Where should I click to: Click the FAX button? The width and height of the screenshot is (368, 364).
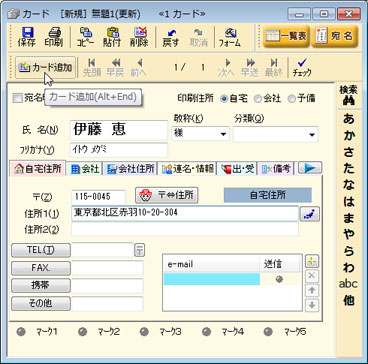coord(41,268)
